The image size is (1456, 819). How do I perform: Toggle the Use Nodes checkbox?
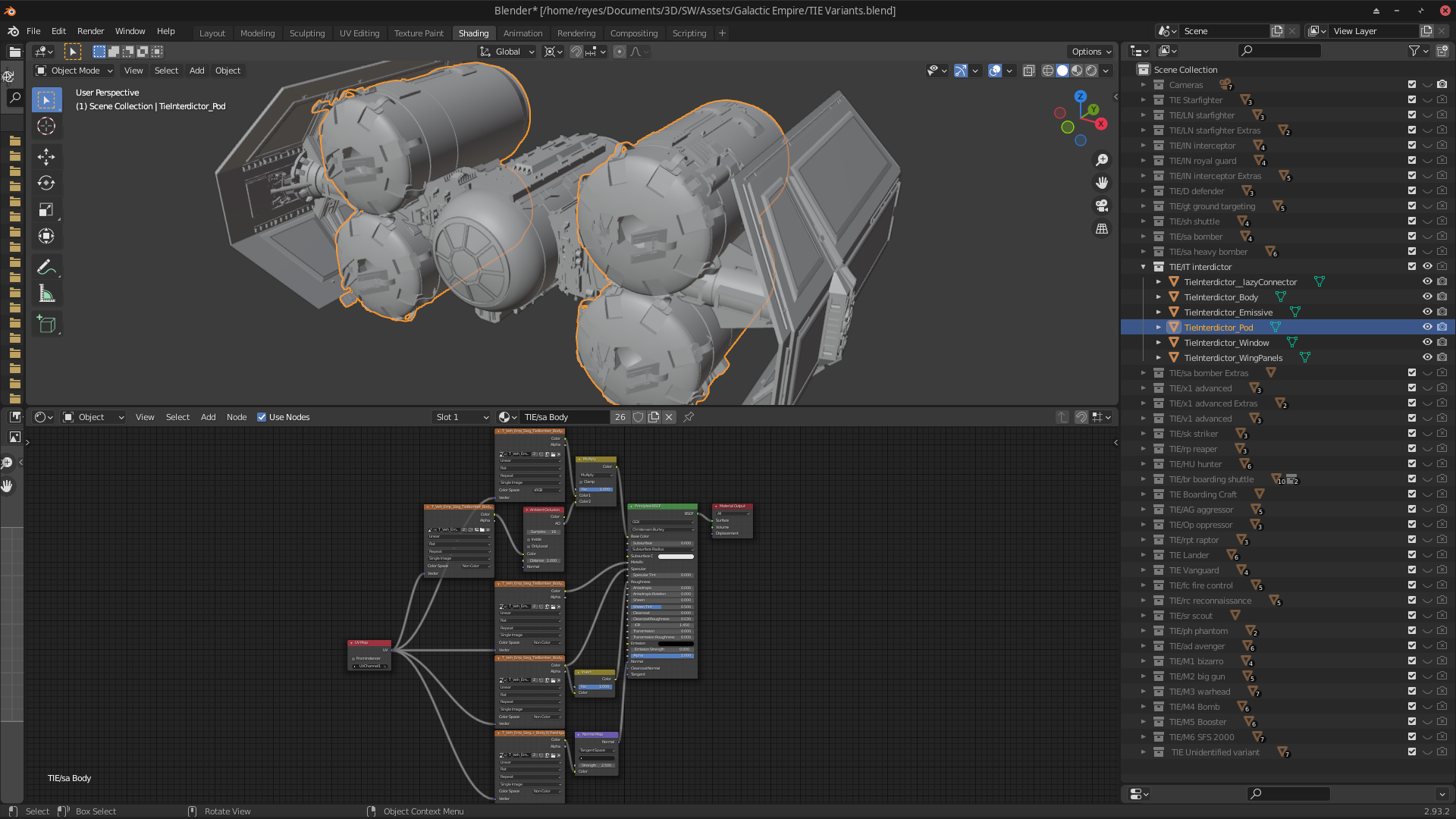(x=262, y=417)
